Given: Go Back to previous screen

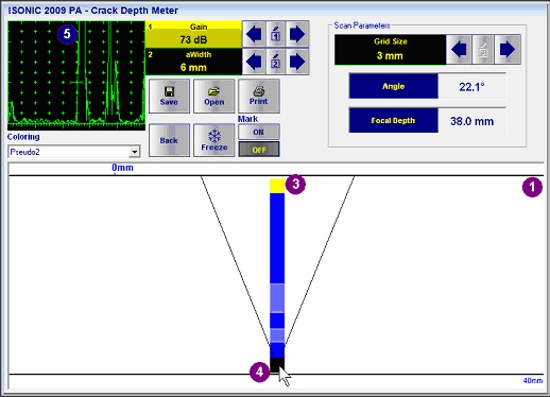Looking at the screenshot, I should [169, 140].
